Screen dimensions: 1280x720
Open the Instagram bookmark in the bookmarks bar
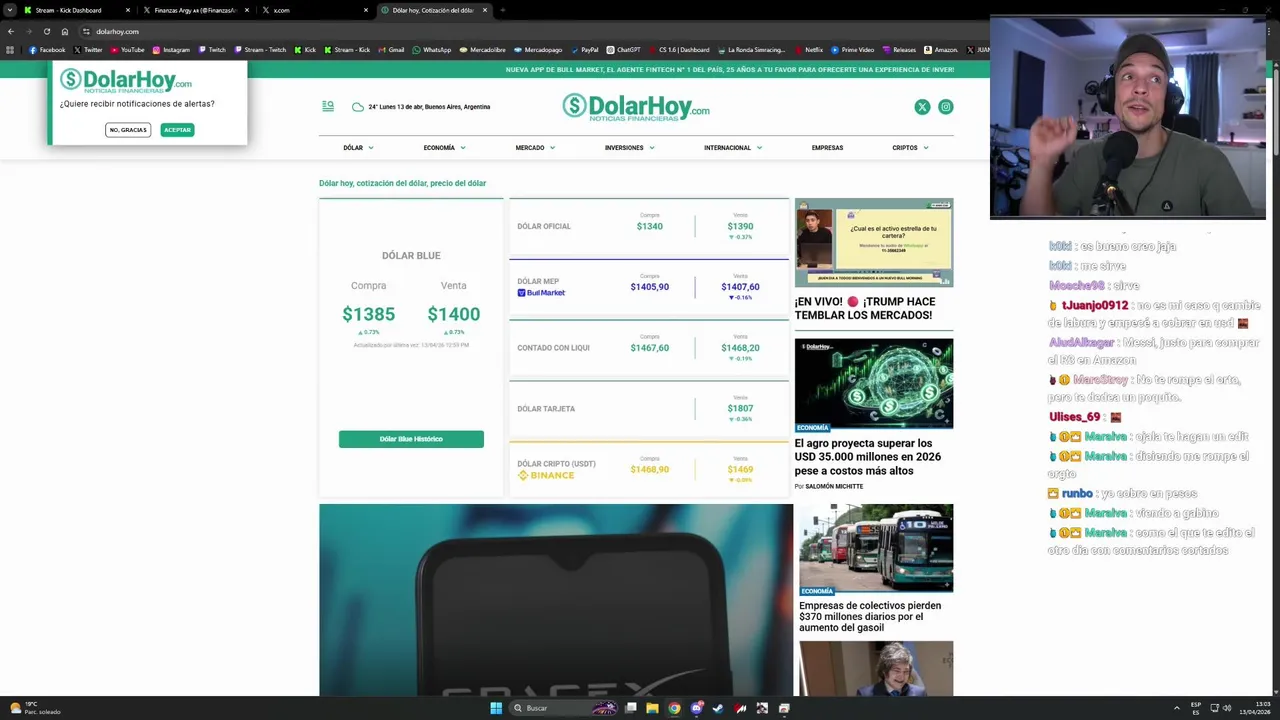[171, 50]
